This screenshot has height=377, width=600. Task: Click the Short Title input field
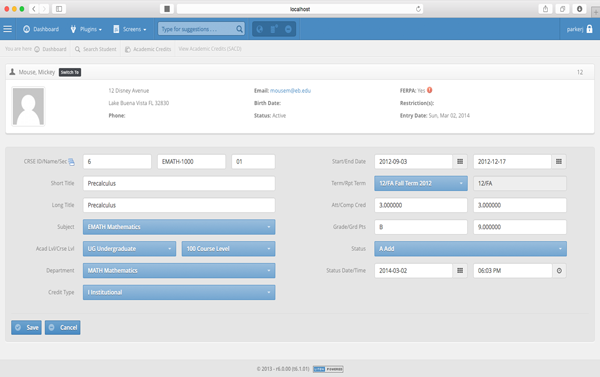[179, 183]
